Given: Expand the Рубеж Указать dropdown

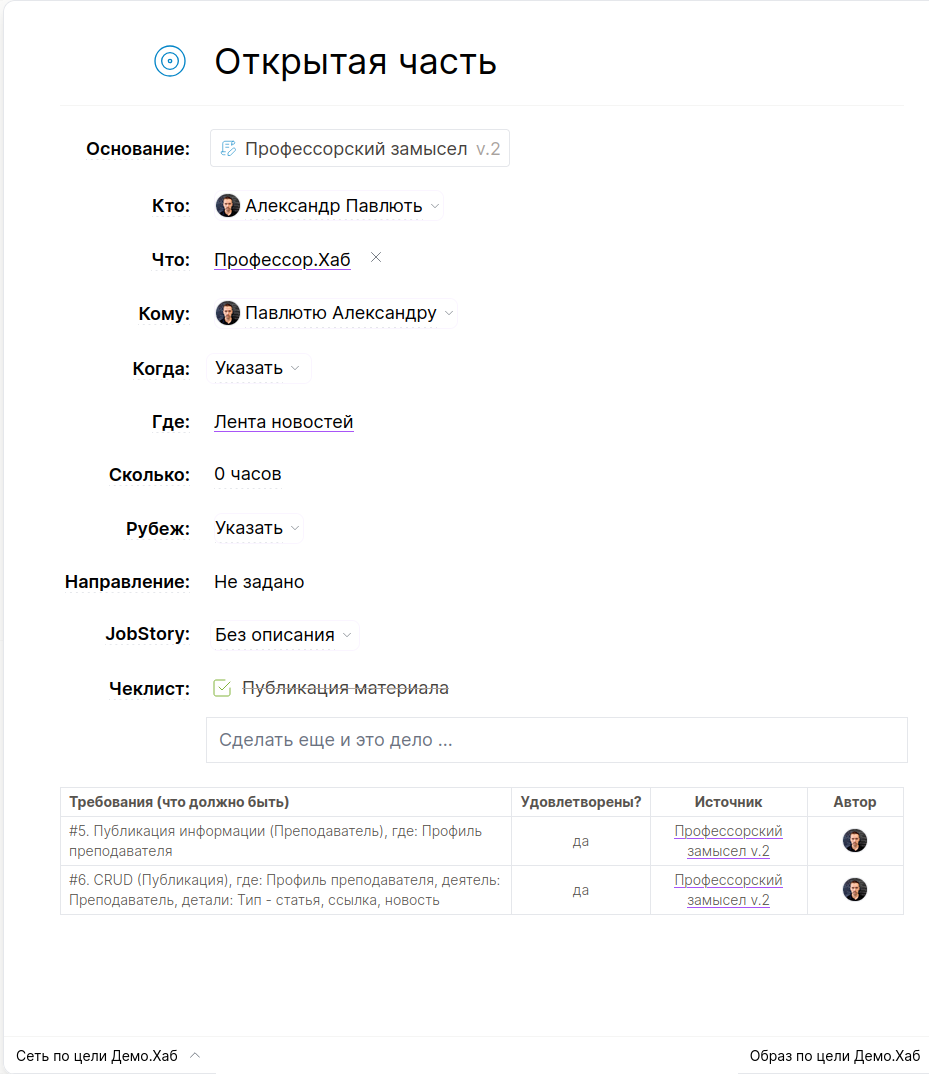Looking at the screenshot, I should (x=259, y=528).
